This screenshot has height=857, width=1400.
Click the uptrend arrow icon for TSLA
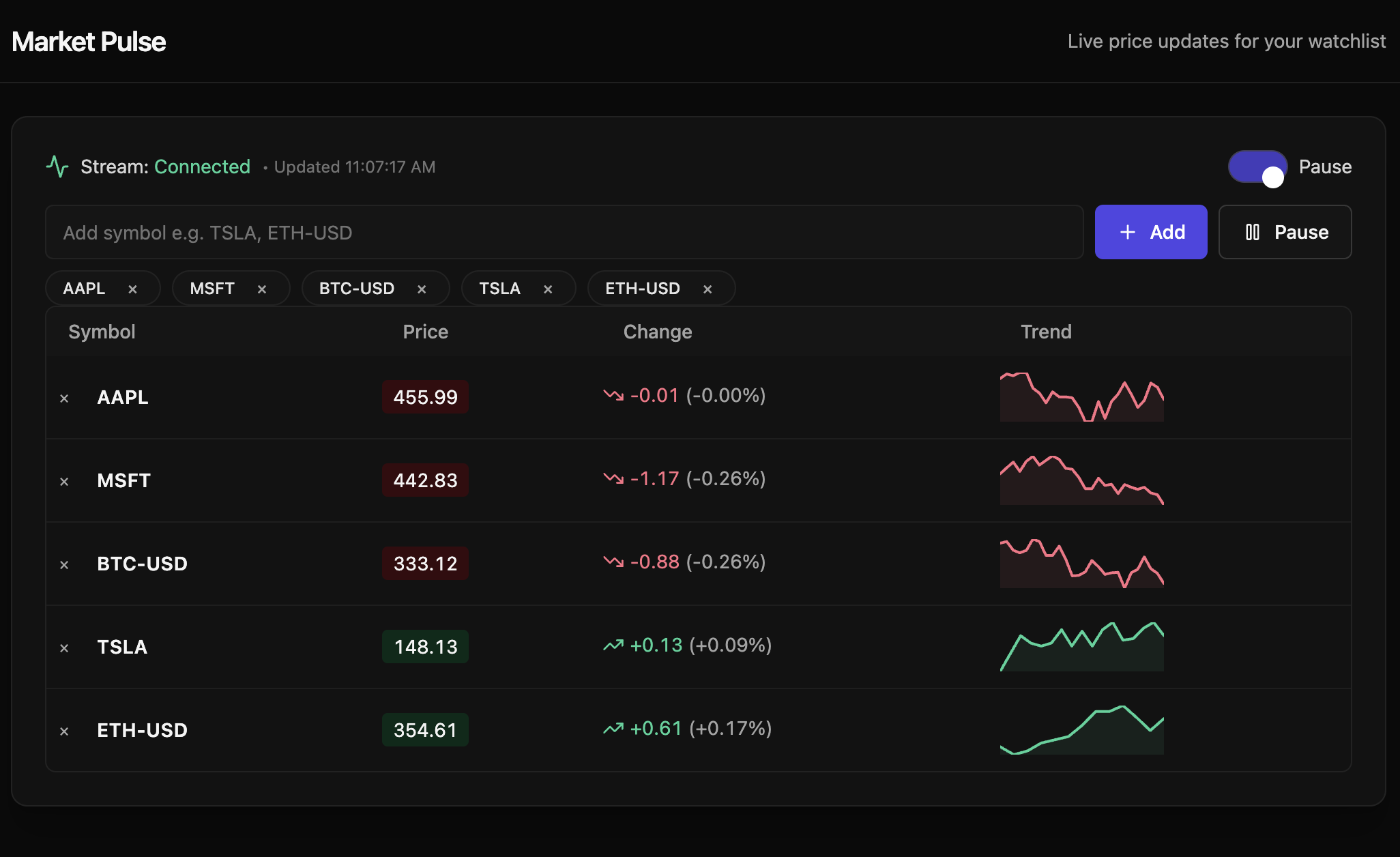[613, 645]
